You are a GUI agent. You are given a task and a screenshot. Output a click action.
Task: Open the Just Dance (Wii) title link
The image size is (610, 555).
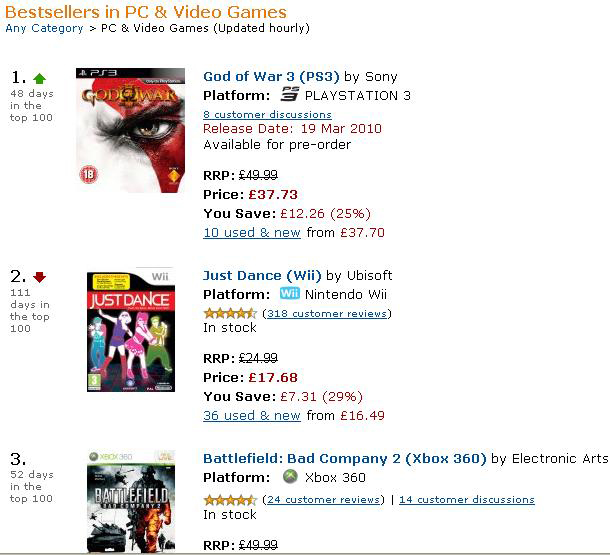pos(262,275)
